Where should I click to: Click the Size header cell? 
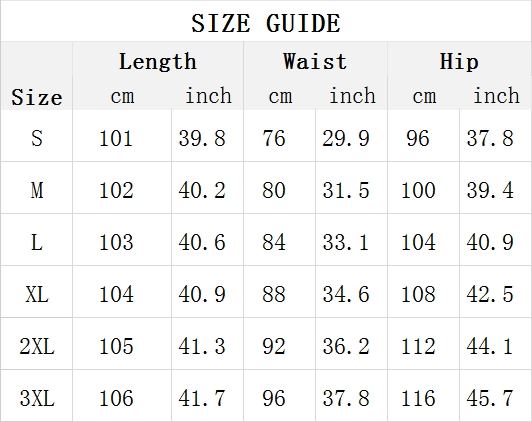pos(37,97)
